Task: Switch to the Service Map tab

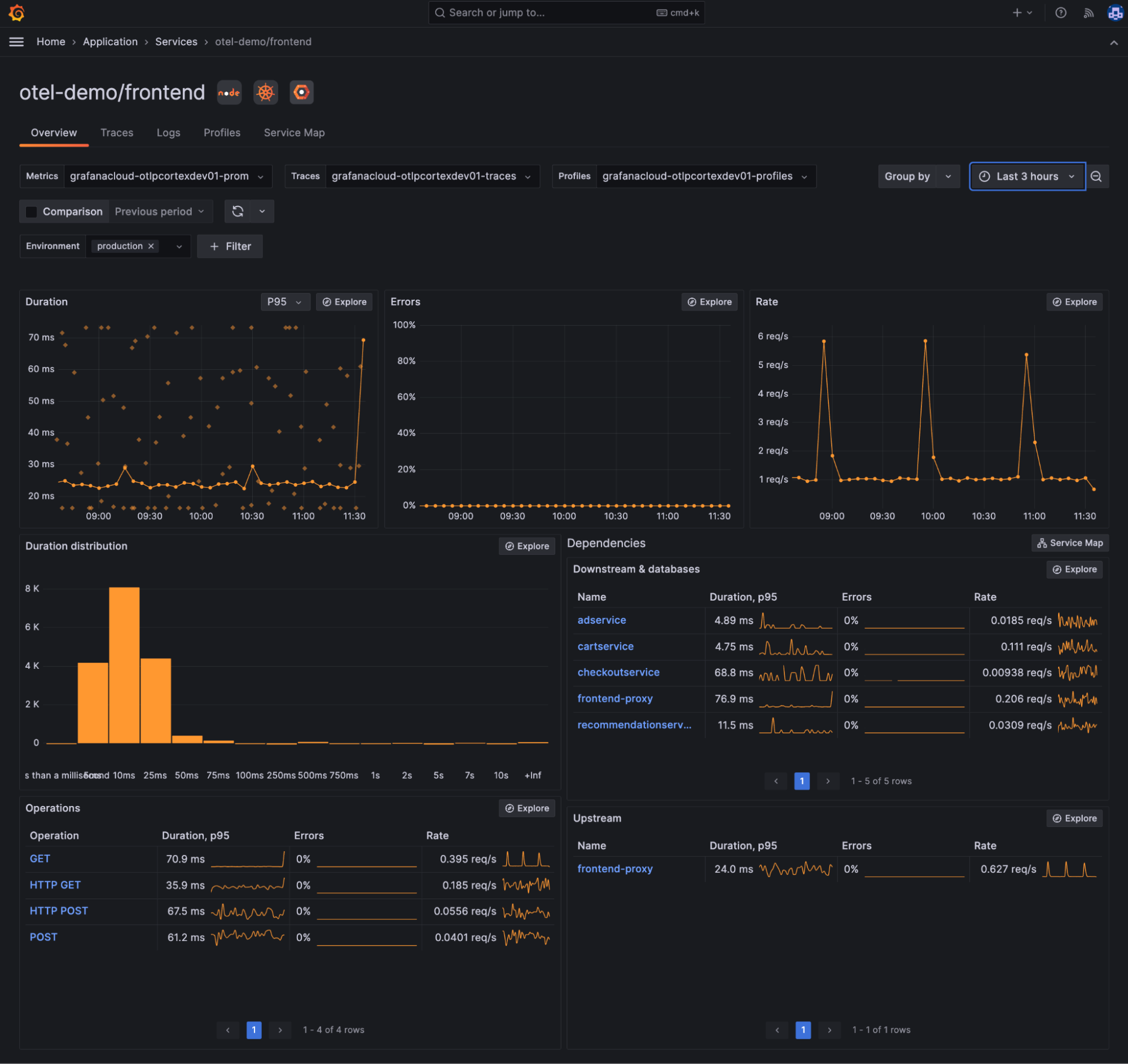Action: click(x=294, y=132)
